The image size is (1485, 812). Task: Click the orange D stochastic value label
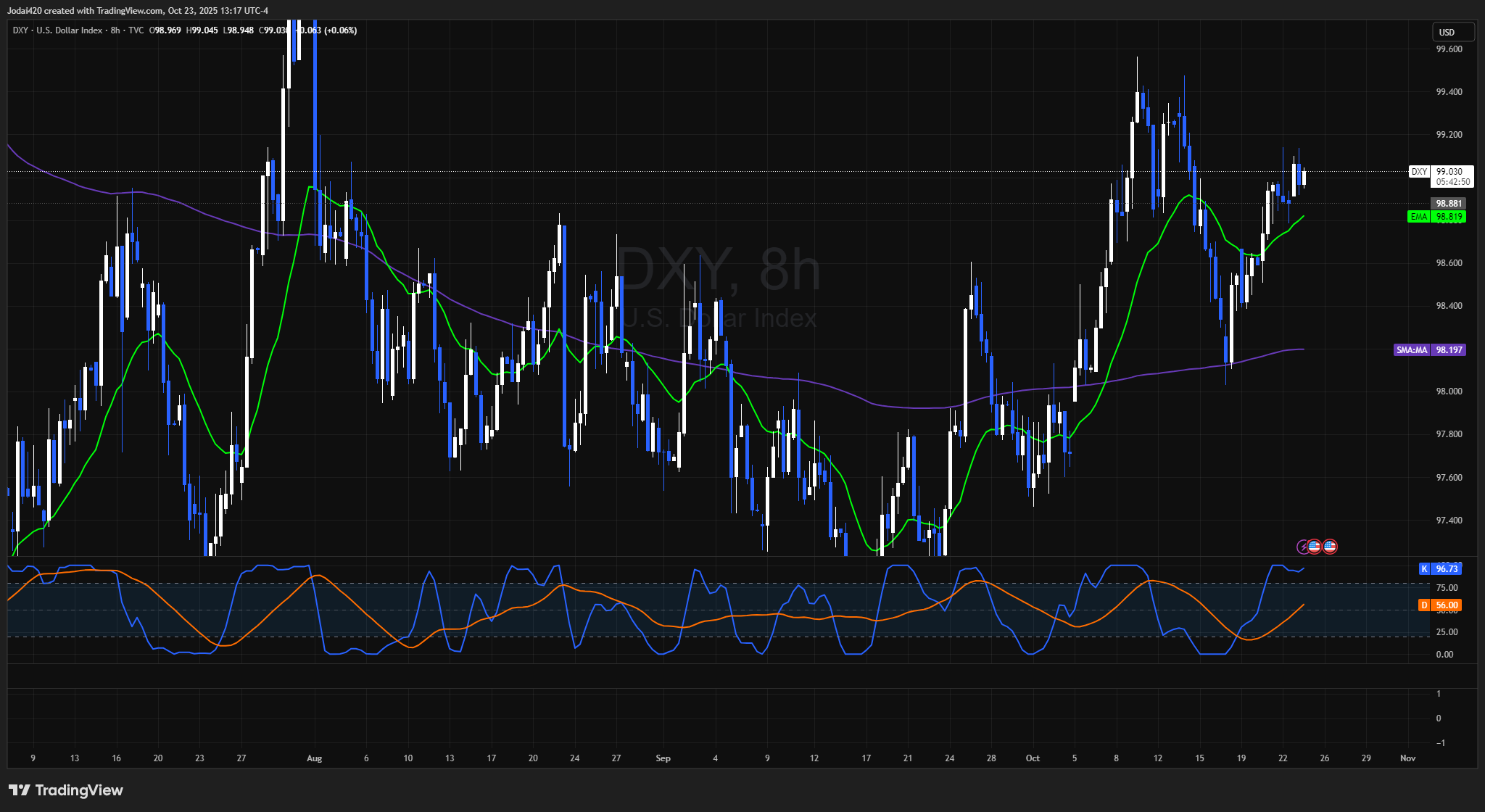(x=1439, y=605)
